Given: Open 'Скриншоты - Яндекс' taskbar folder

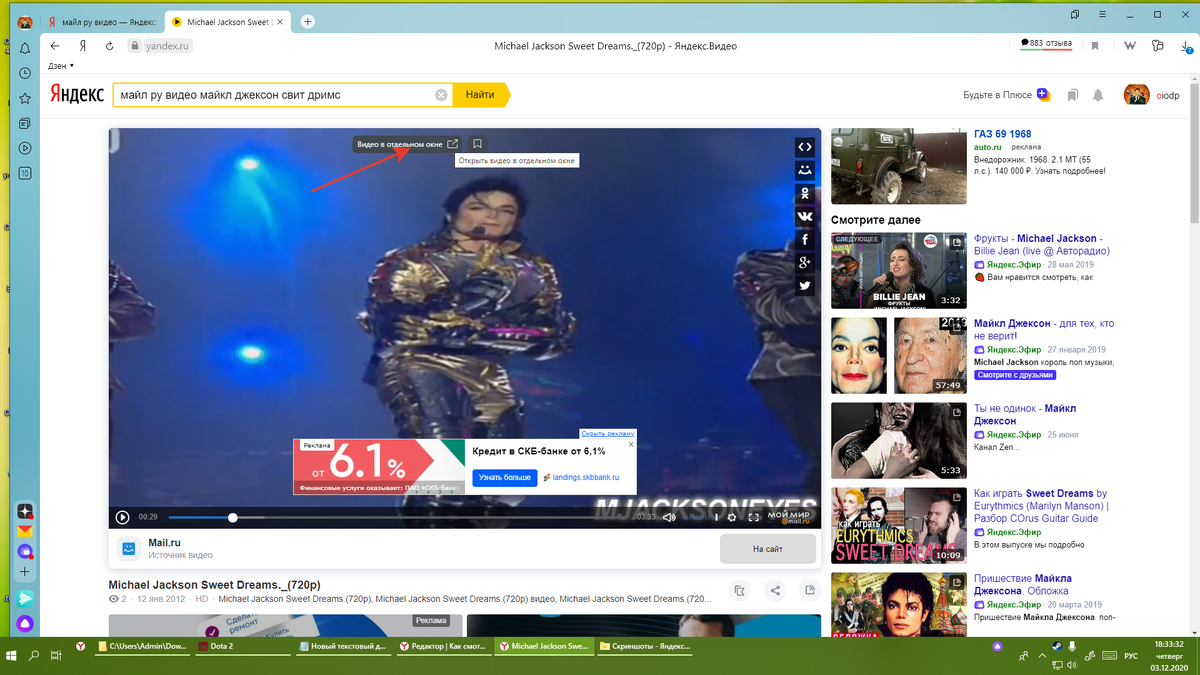Looking at the screenshot, I should 644,646.
